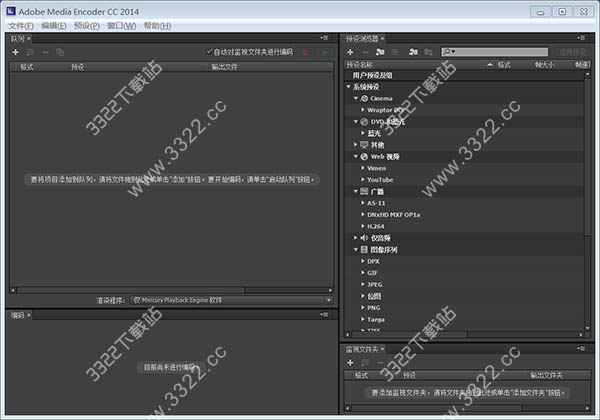Create a new preset with the plus icon

pos(350,52)
